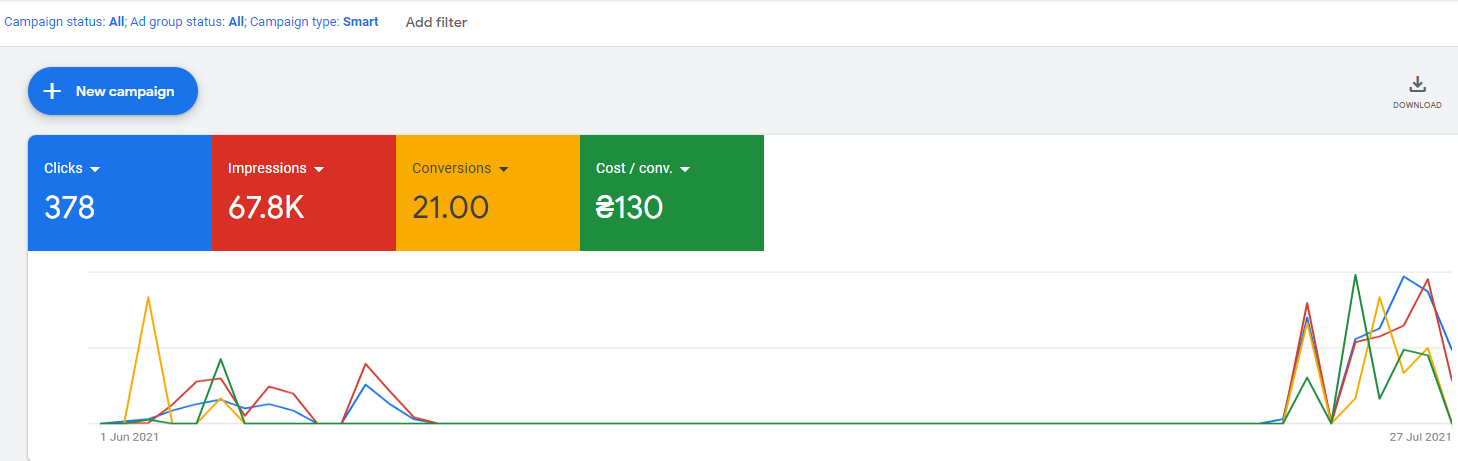Click the DOWNLOAD label
The image size is (1458, 461).
pyautogui.click(x=1417, y=105)
